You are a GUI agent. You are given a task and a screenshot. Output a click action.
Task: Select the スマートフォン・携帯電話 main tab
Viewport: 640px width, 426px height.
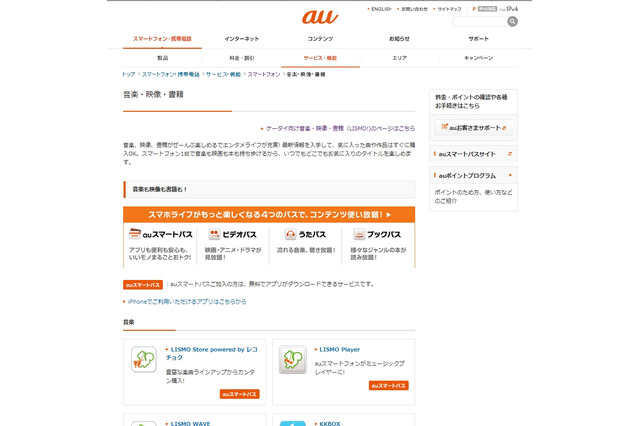(x=162, y=39)
